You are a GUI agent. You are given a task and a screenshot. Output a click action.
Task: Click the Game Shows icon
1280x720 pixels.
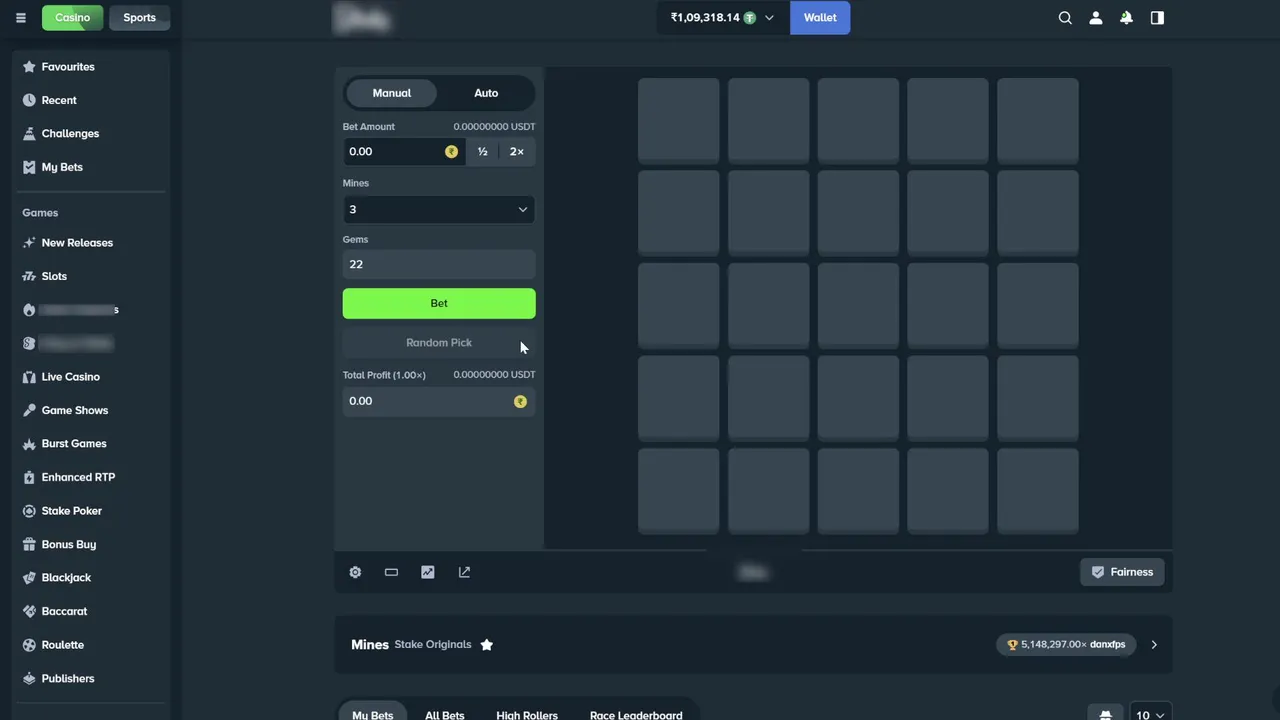click(x=29, y=410)
